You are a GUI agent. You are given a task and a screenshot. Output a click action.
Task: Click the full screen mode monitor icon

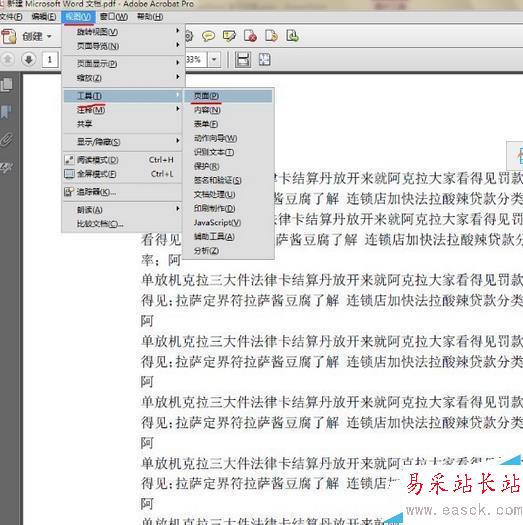[69, 174]
